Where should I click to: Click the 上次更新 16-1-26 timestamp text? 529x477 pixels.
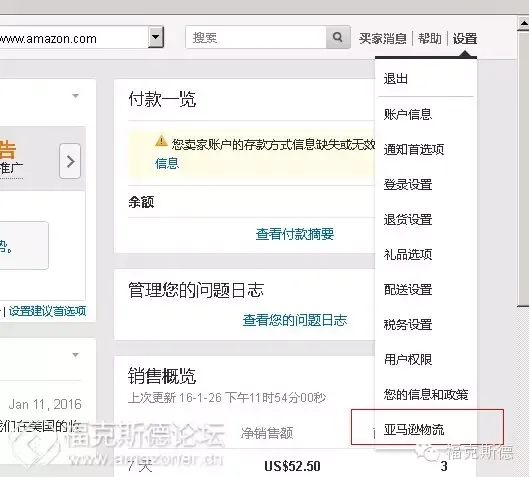[227, 398]
